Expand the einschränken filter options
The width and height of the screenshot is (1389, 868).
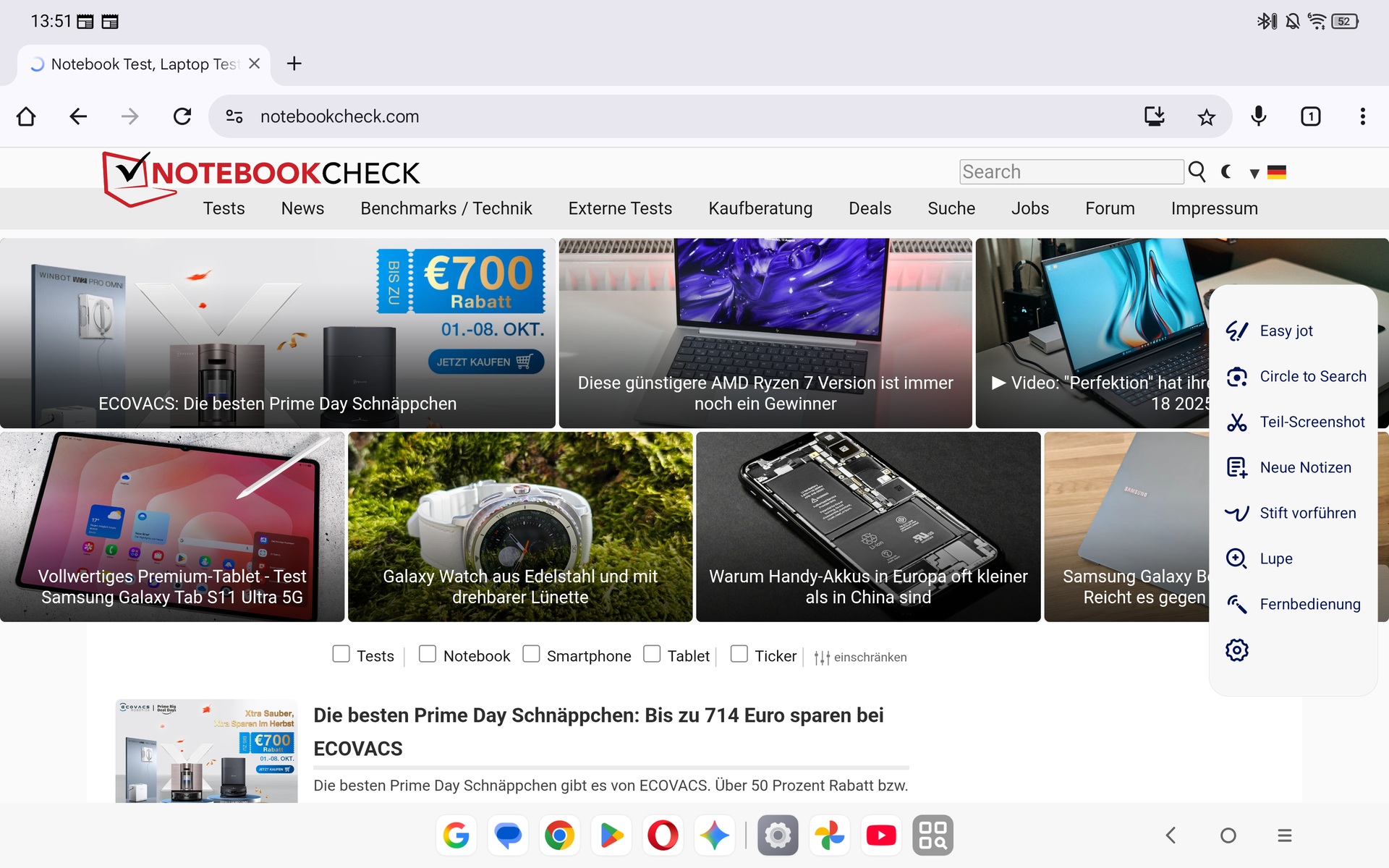click(x=860, y=657)
